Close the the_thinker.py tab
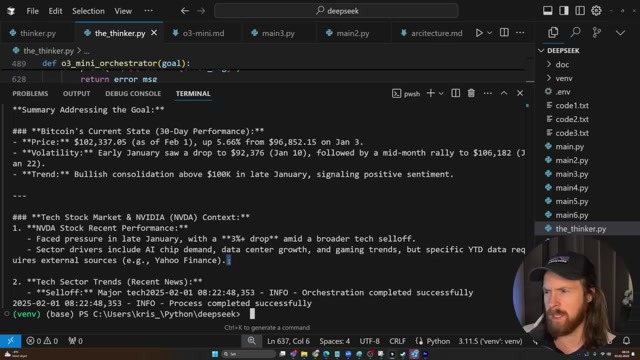Image resolution: width=640 pixels, height=360 pixels. [x=154, y=33]
